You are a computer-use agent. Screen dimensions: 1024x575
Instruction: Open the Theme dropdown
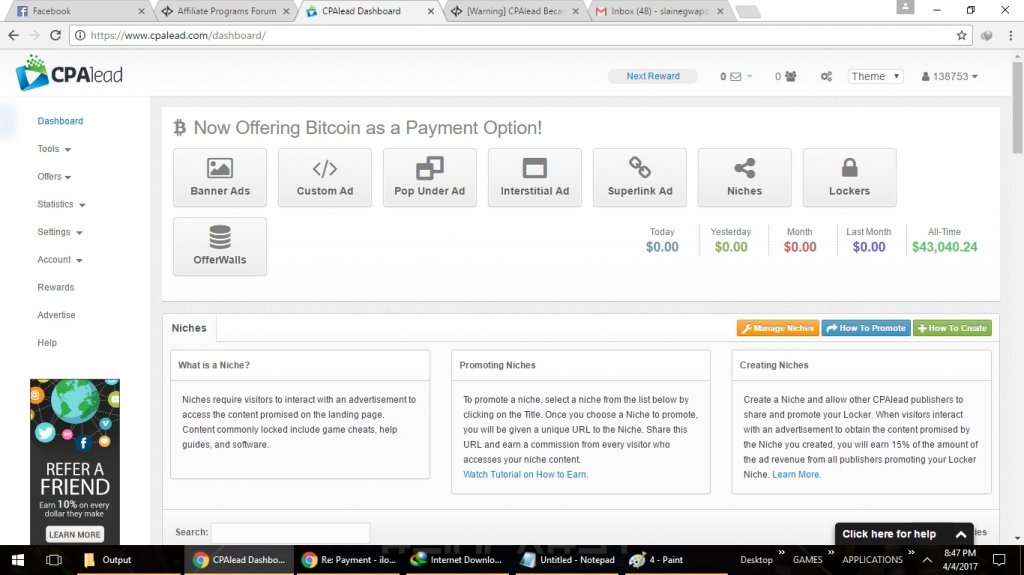click(x=875, y=76)
